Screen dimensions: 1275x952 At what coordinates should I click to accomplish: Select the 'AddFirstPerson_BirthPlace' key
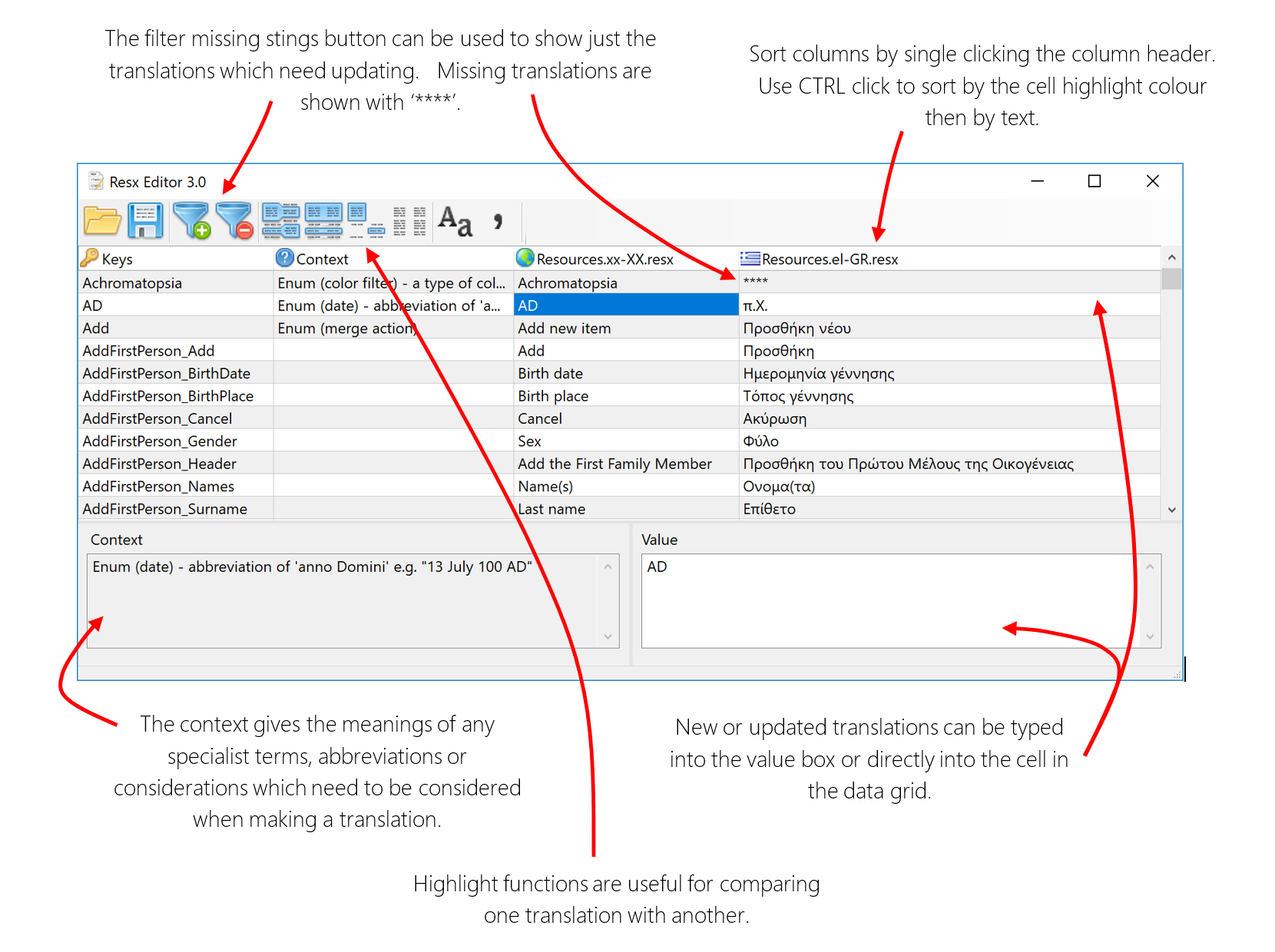click(176, 395)
